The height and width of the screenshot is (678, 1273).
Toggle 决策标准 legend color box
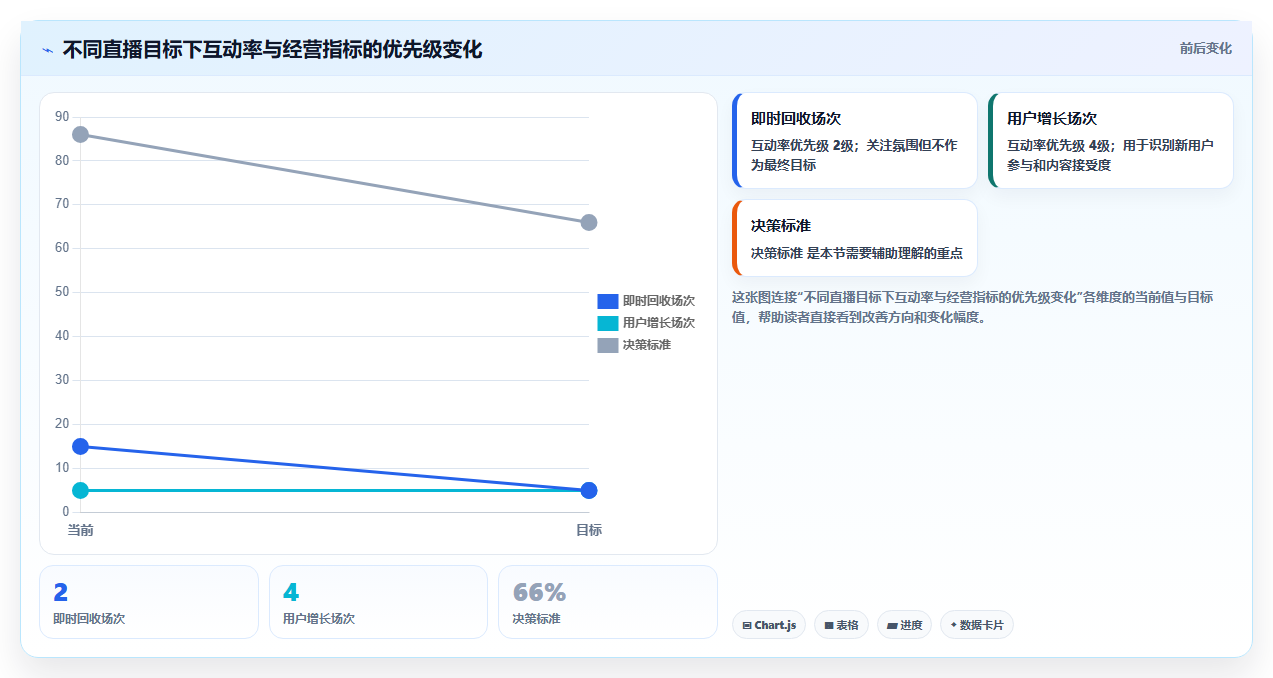[x=608, y=345]
